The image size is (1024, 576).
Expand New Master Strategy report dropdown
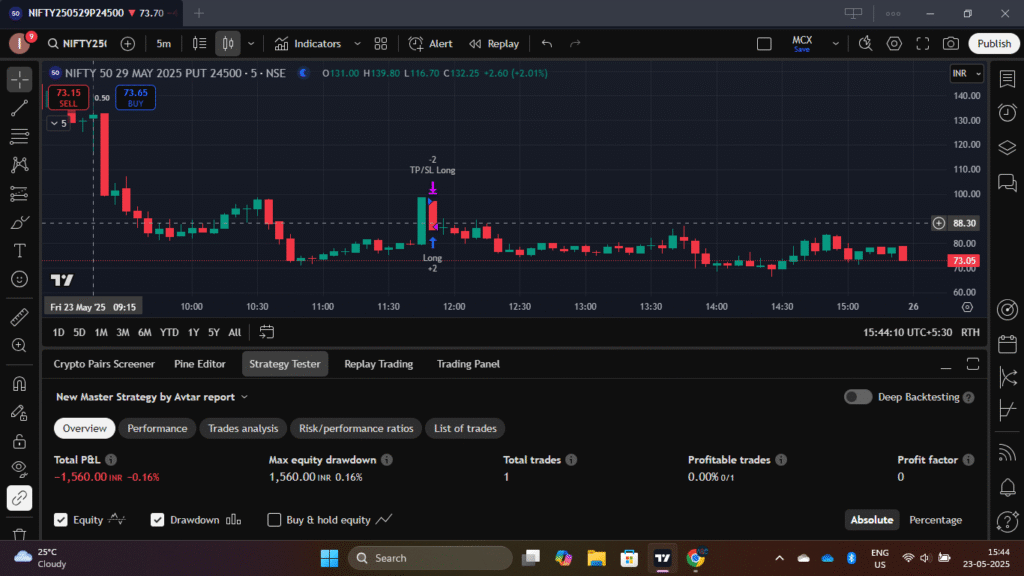(152, 397)
